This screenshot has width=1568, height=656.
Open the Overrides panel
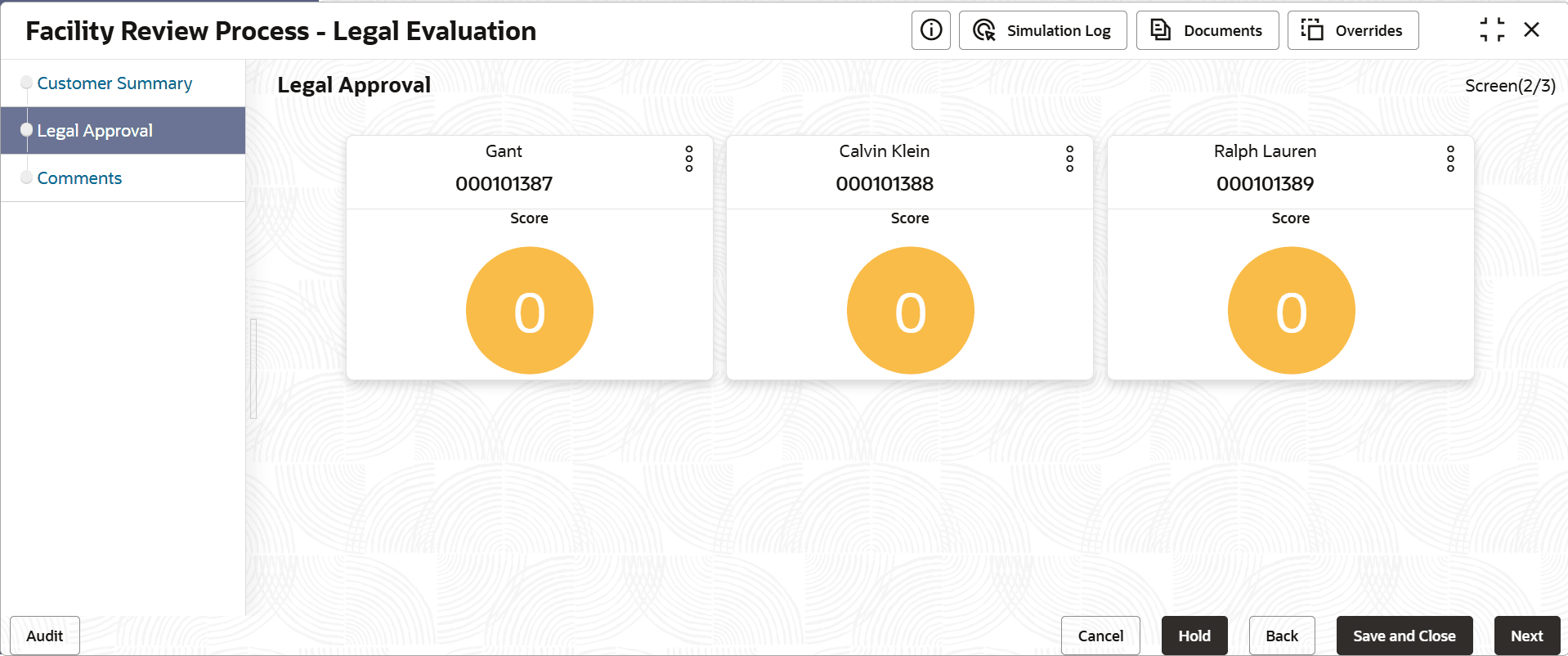coord(1353,30)
